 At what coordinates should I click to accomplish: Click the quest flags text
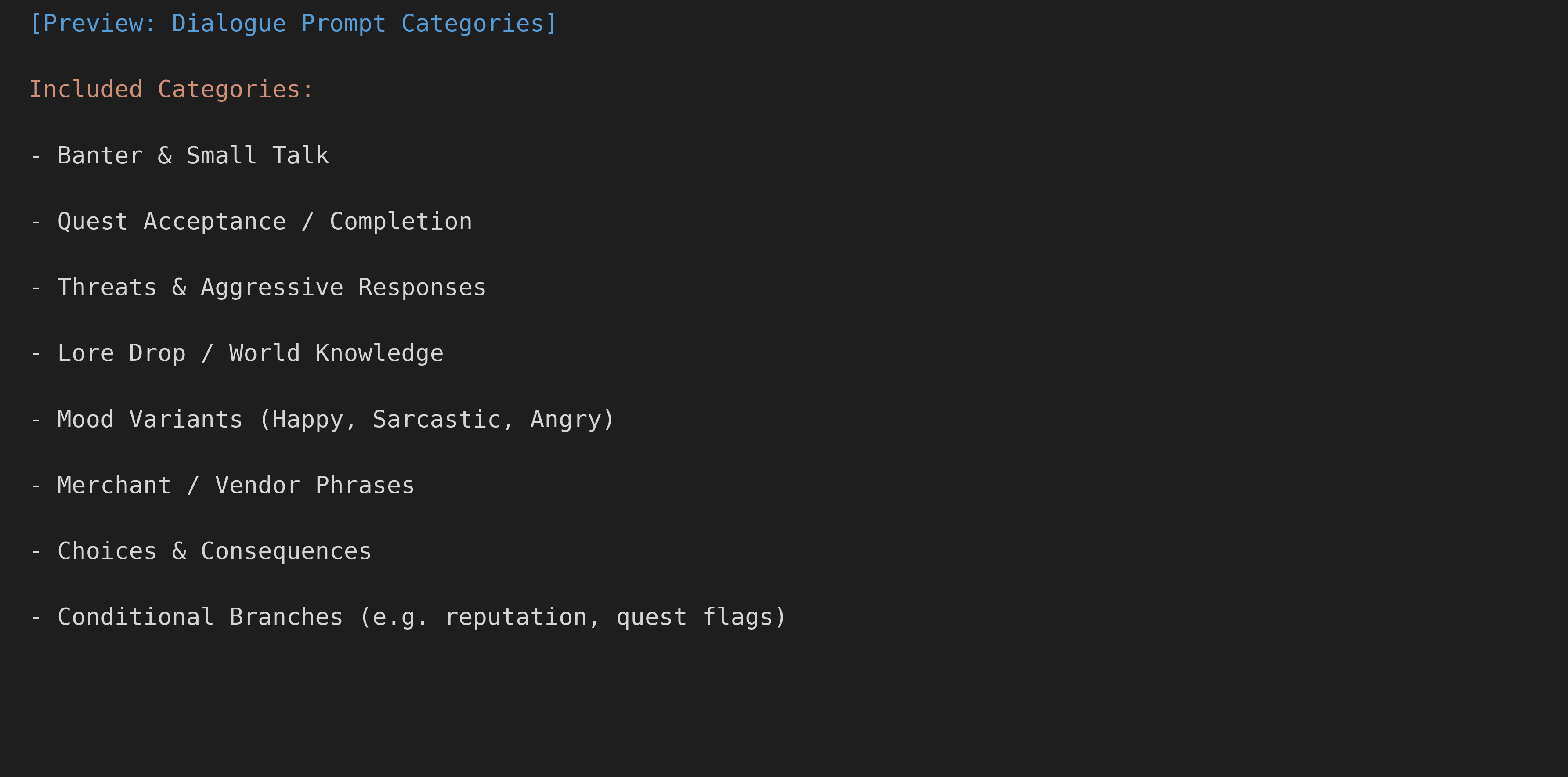694,617
